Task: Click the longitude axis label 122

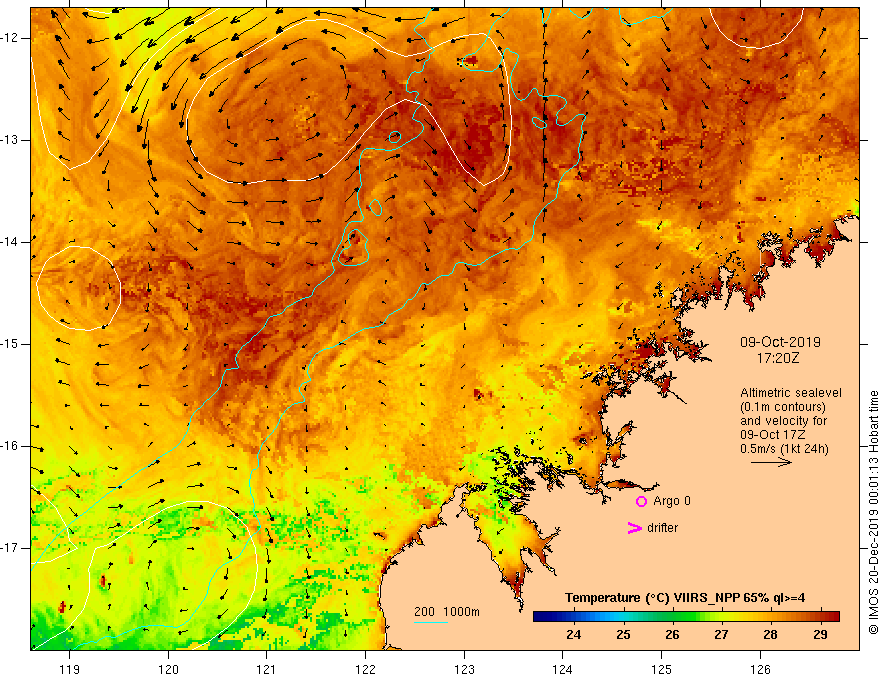Action: (x=365, y=669)
